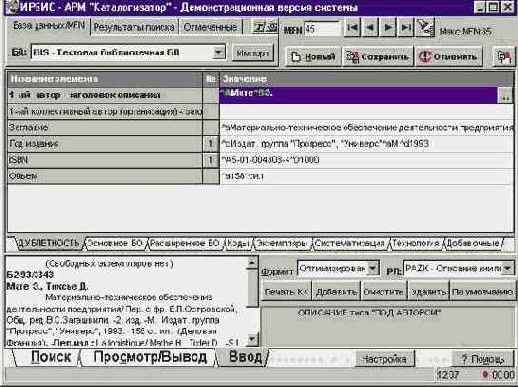Click the Настройка button
The height and width of the screenshot is (387, 518).
384,359
